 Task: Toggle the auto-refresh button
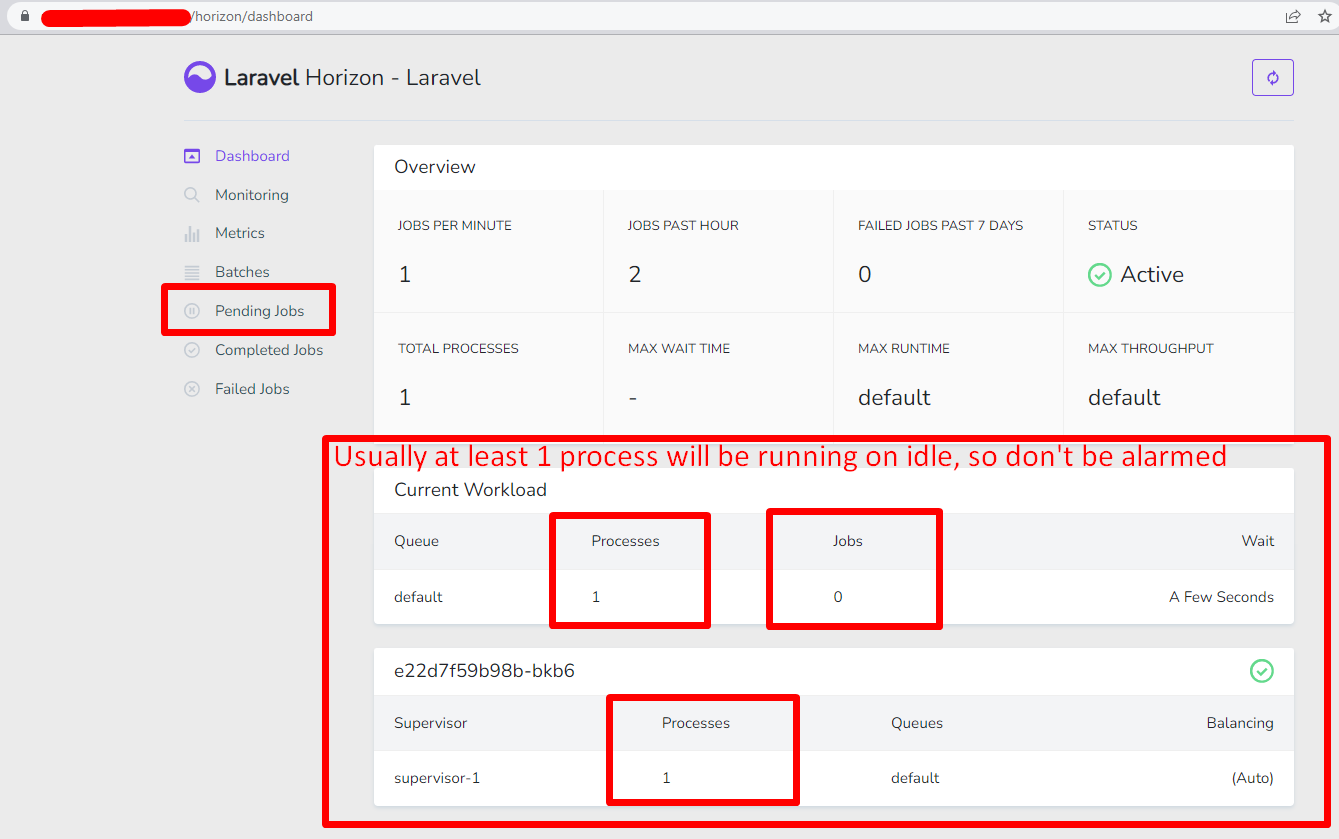(x=1272, y=77)
